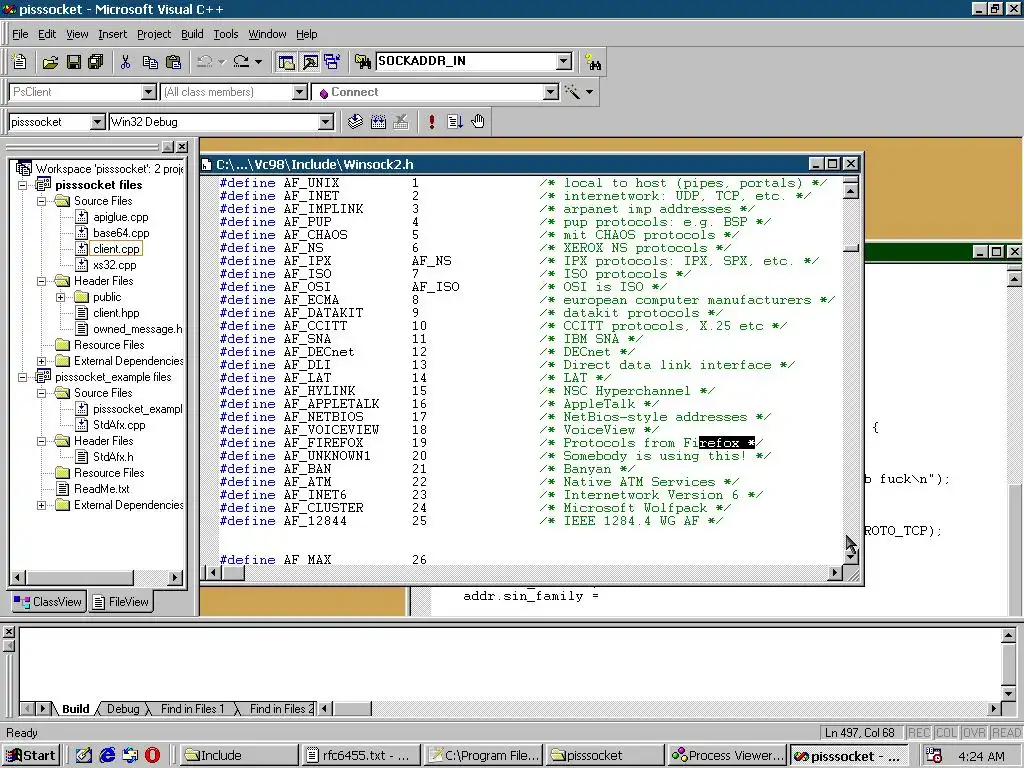Click the Cut scissors icon
1024x768 pixels.
click(x=125, y=62)
